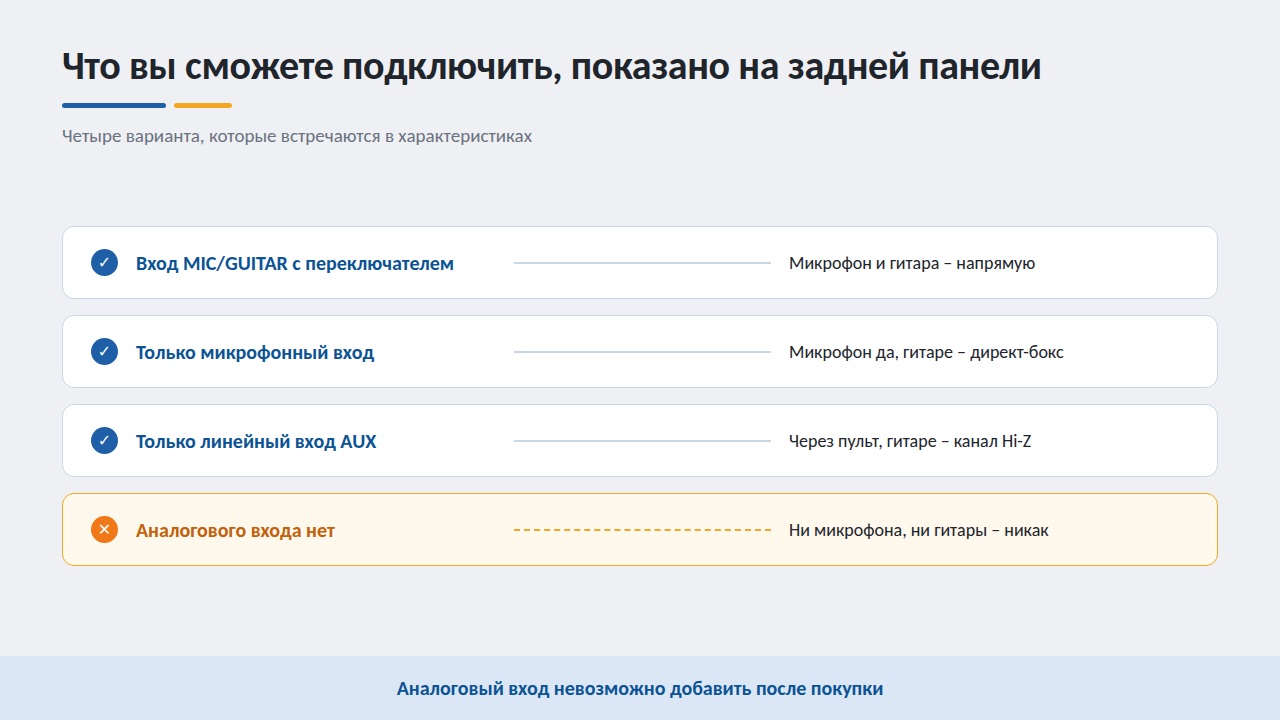
Task: Select 'Вход MIC/GUITAR с переключателем' label
Action: 295,264
